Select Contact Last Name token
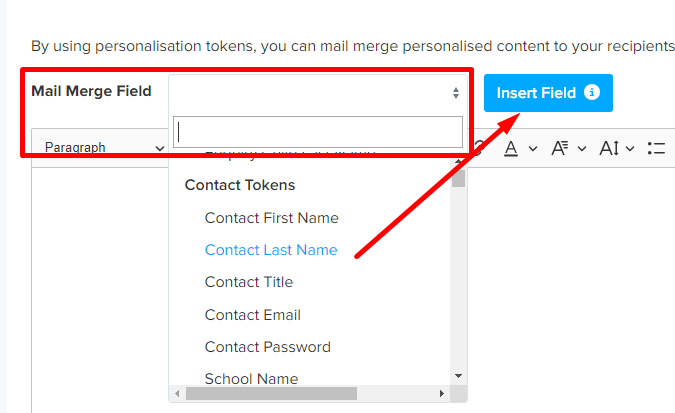Screen dimensions: 675x413 pyautogui.click(x=271, y=250)
